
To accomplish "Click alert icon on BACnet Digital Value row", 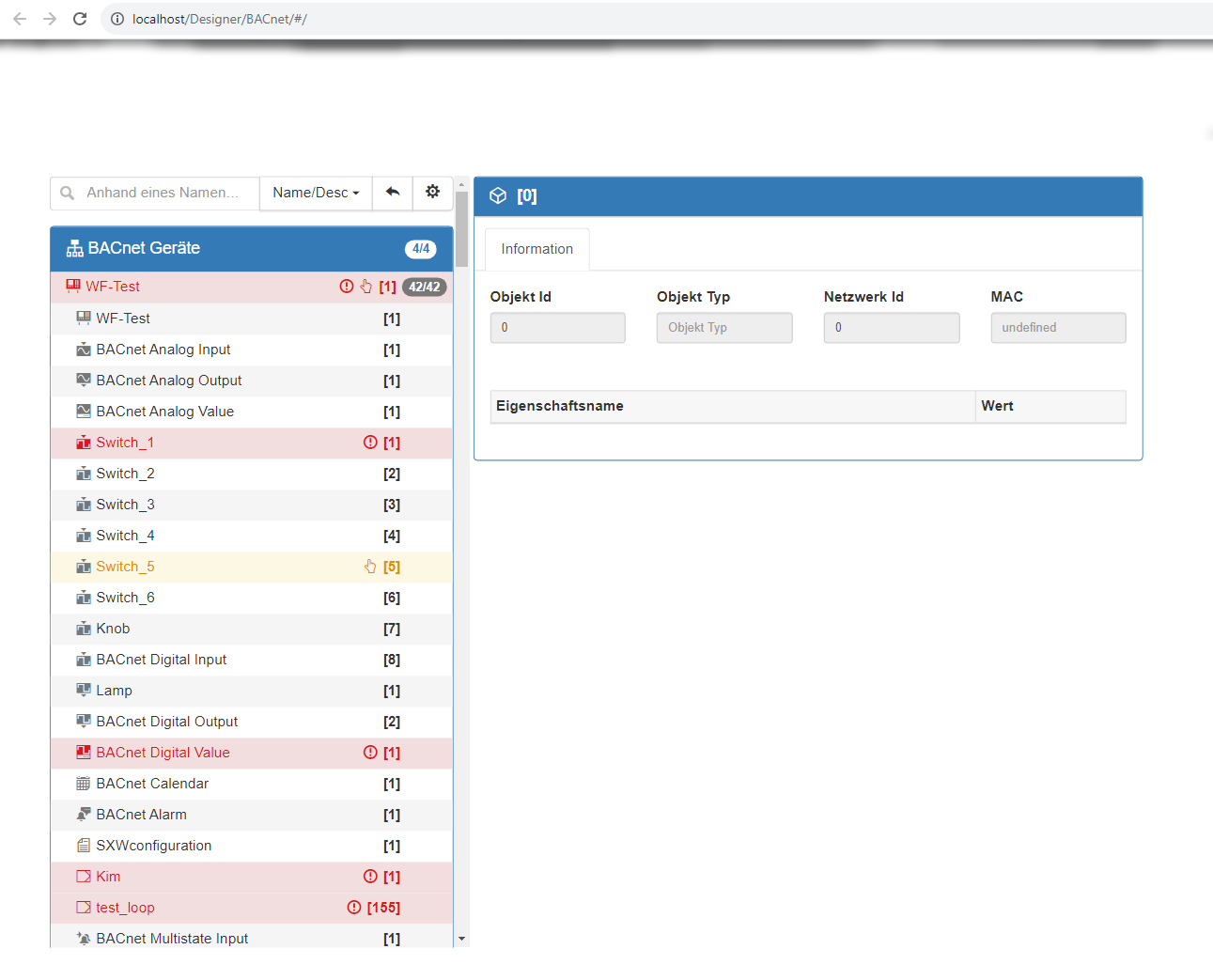I will tap(370, 753).
